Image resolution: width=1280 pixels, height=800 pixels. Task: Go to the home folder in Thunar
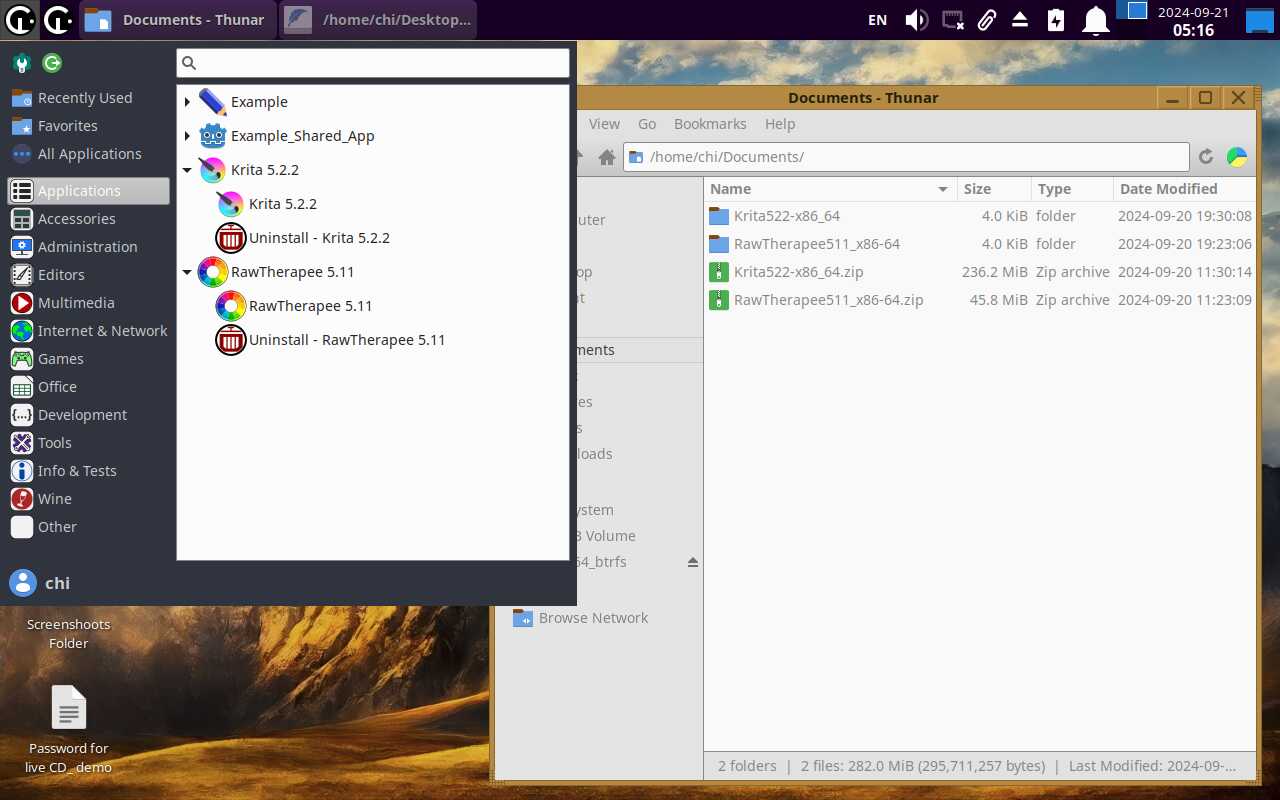point(606,157)
